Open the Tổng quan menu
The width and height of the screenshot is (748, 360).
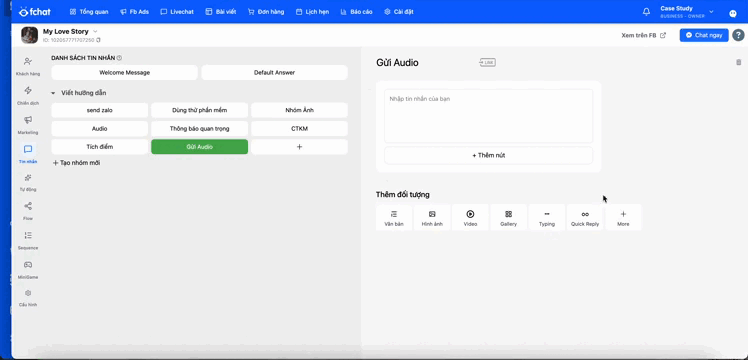pyautogui.click(x=89, y=12)
